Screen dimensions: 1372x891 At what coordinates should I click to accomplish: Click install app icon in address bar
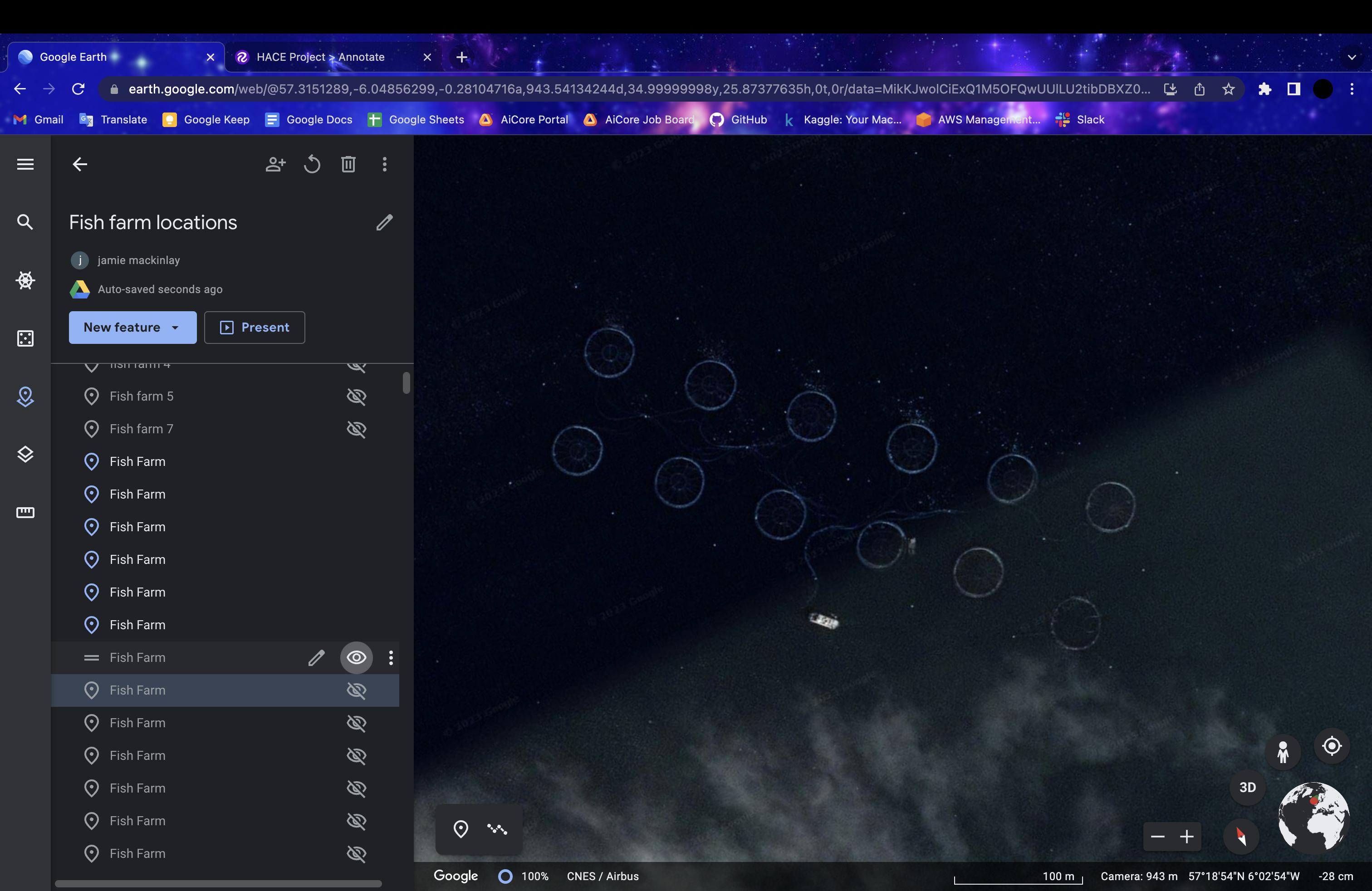pyautogui.click(x=1170, y=89)
